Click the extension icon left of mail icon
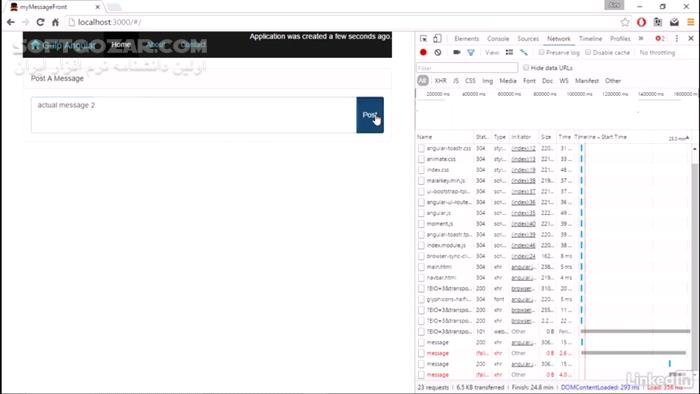The image size is (700, 394). [658, 22]
